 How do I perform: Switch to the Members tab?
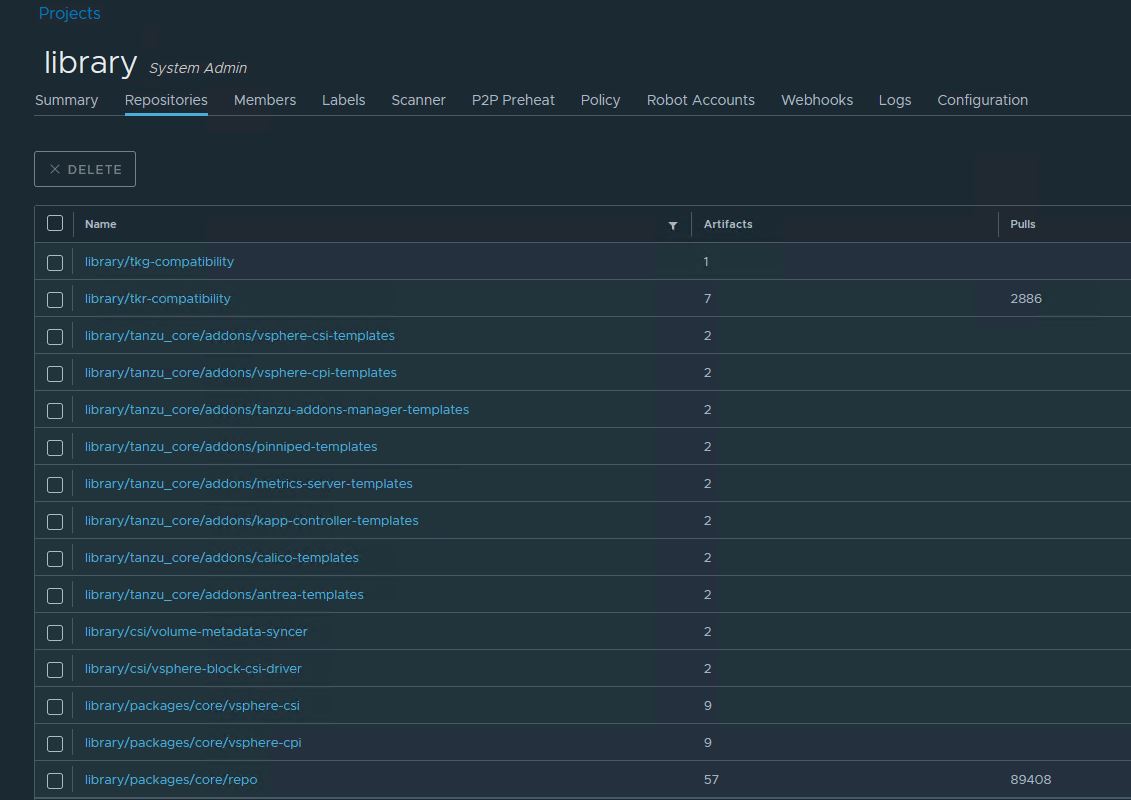265,100
